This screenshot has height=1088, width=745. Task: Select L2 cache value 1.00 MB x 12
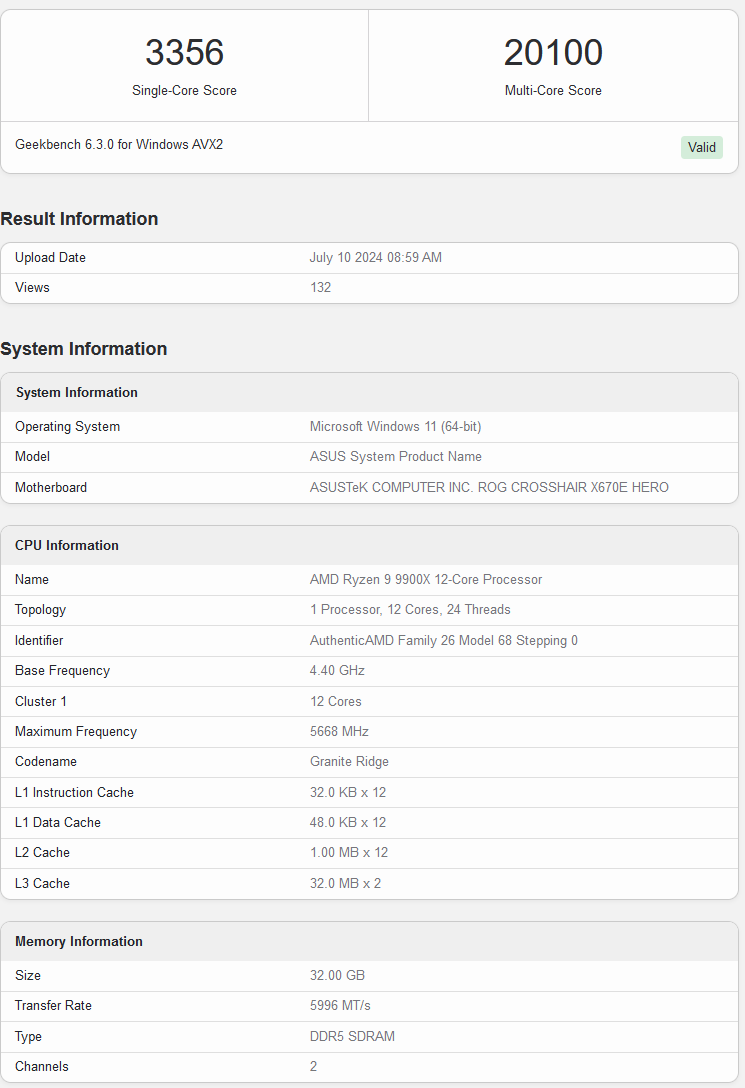[349, 852]
